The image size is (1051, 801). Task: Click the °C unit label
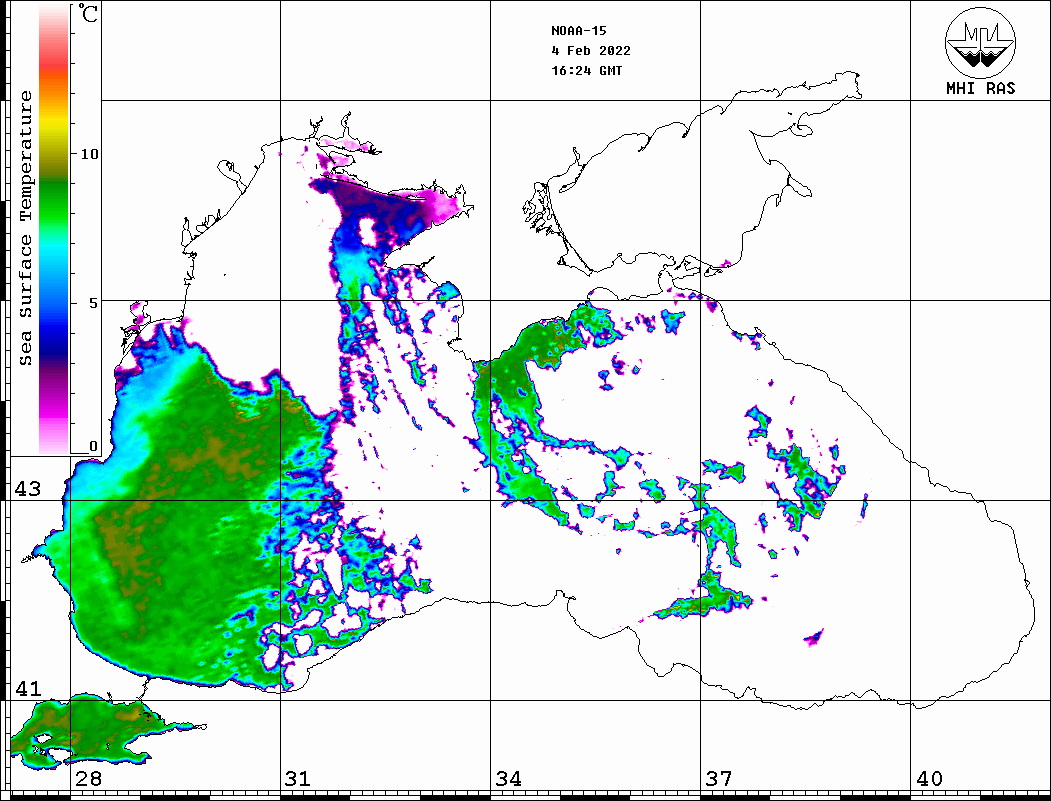88,13
